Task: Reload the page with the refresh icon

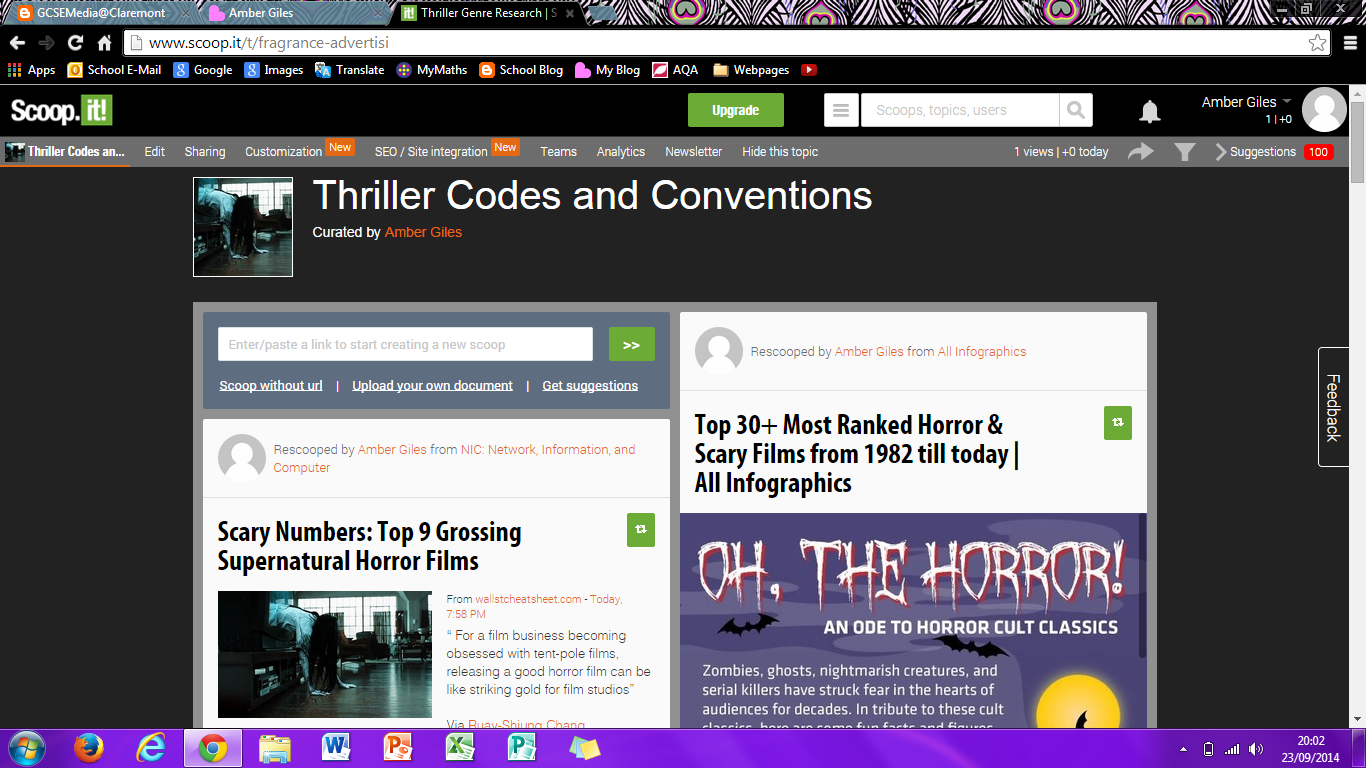Action: point(75,43)
